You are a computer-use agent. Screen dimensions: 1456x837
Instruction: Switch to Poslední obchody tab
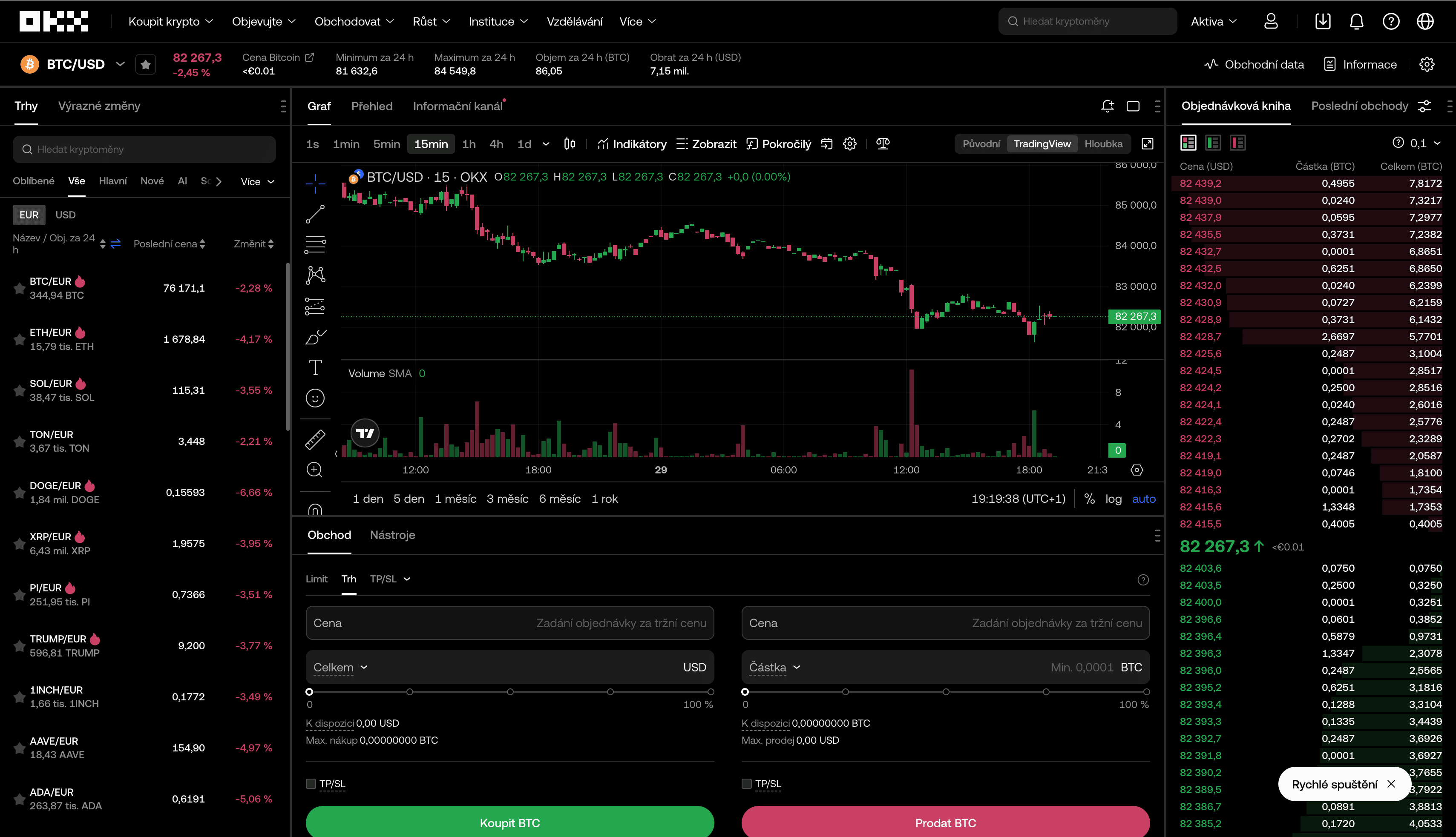[1359, 106]
